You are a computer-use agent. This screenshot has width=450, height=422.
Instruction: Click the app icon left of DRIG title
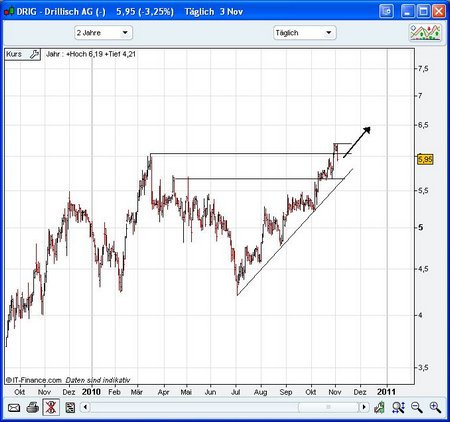pyautogui.click(x=9, y=12)
